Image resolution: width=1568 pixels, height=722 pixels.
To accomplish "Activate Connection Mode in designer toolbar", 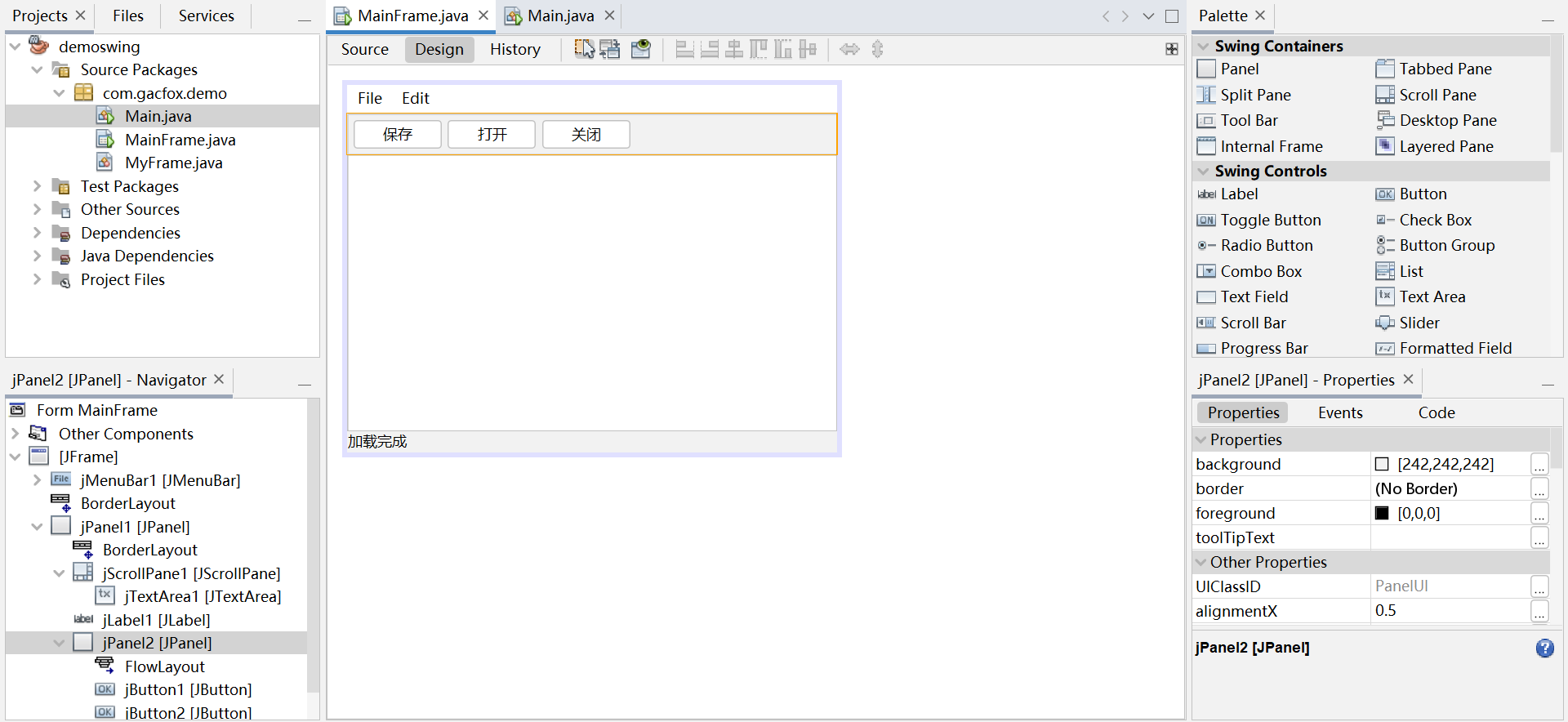I will coord(610,49).
